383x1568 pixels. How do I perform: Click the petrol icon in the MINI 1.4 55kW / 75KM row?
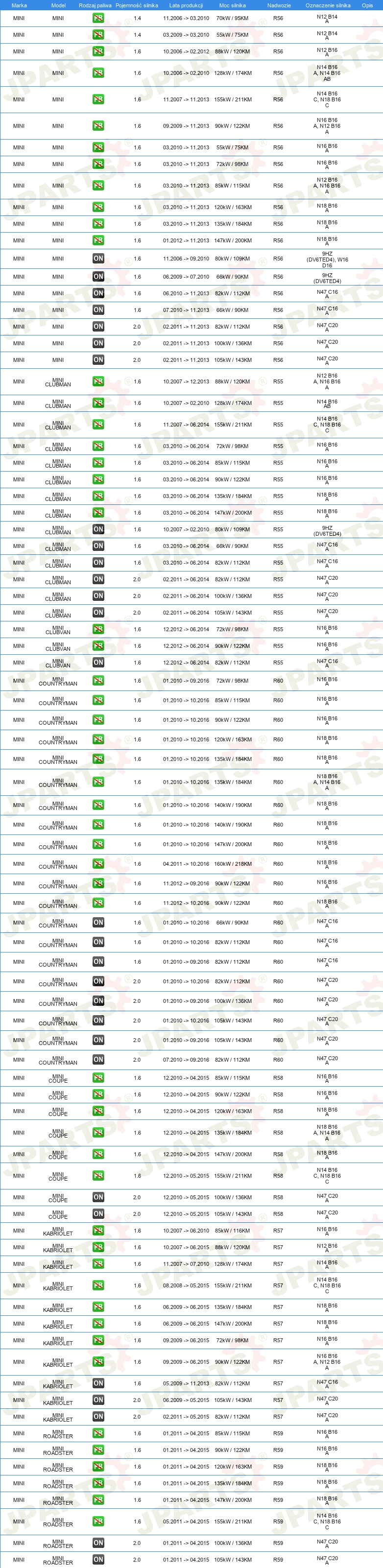[98, 35]
